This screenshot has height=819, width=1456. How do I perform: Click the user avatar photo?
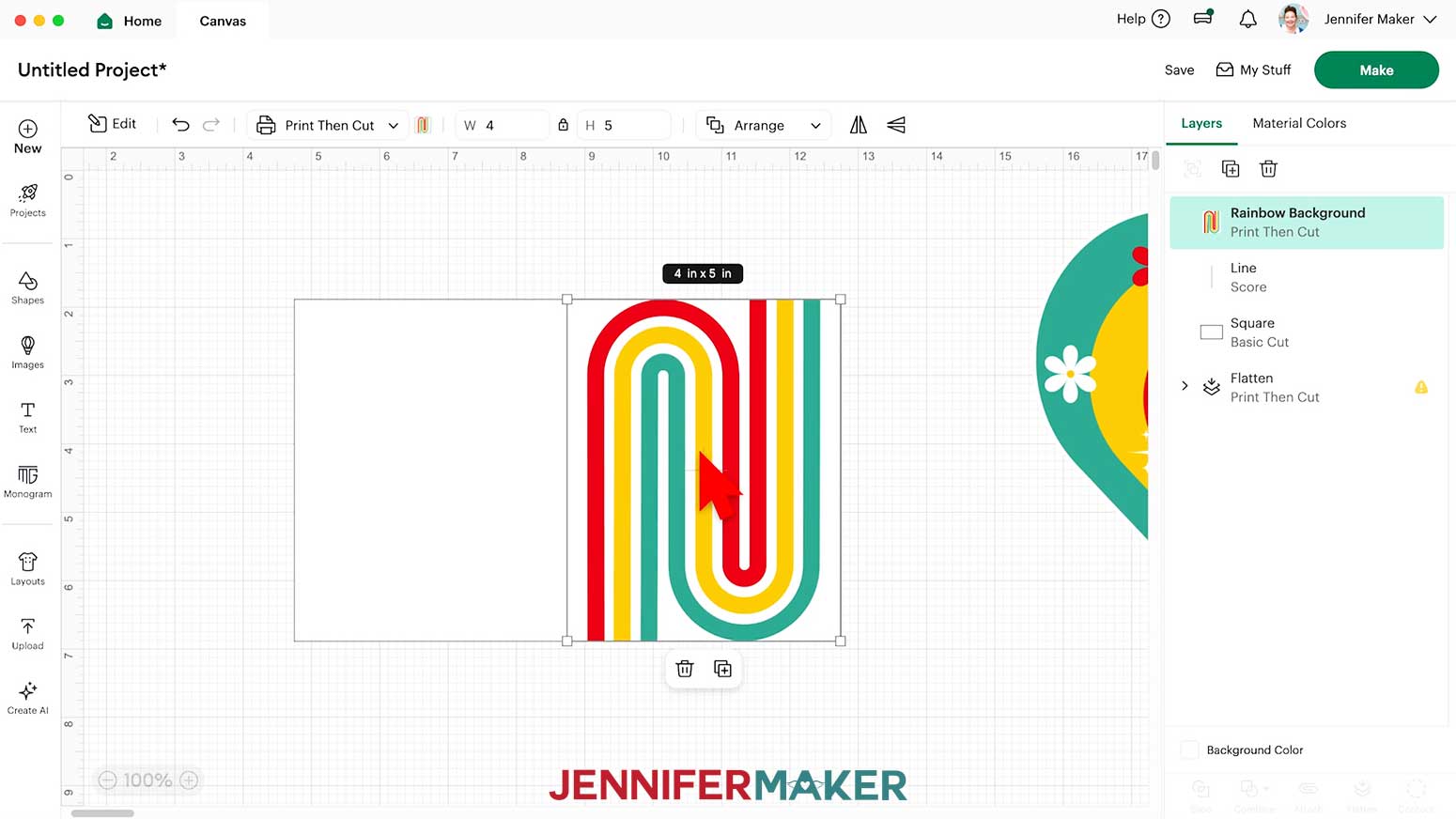1293,19
